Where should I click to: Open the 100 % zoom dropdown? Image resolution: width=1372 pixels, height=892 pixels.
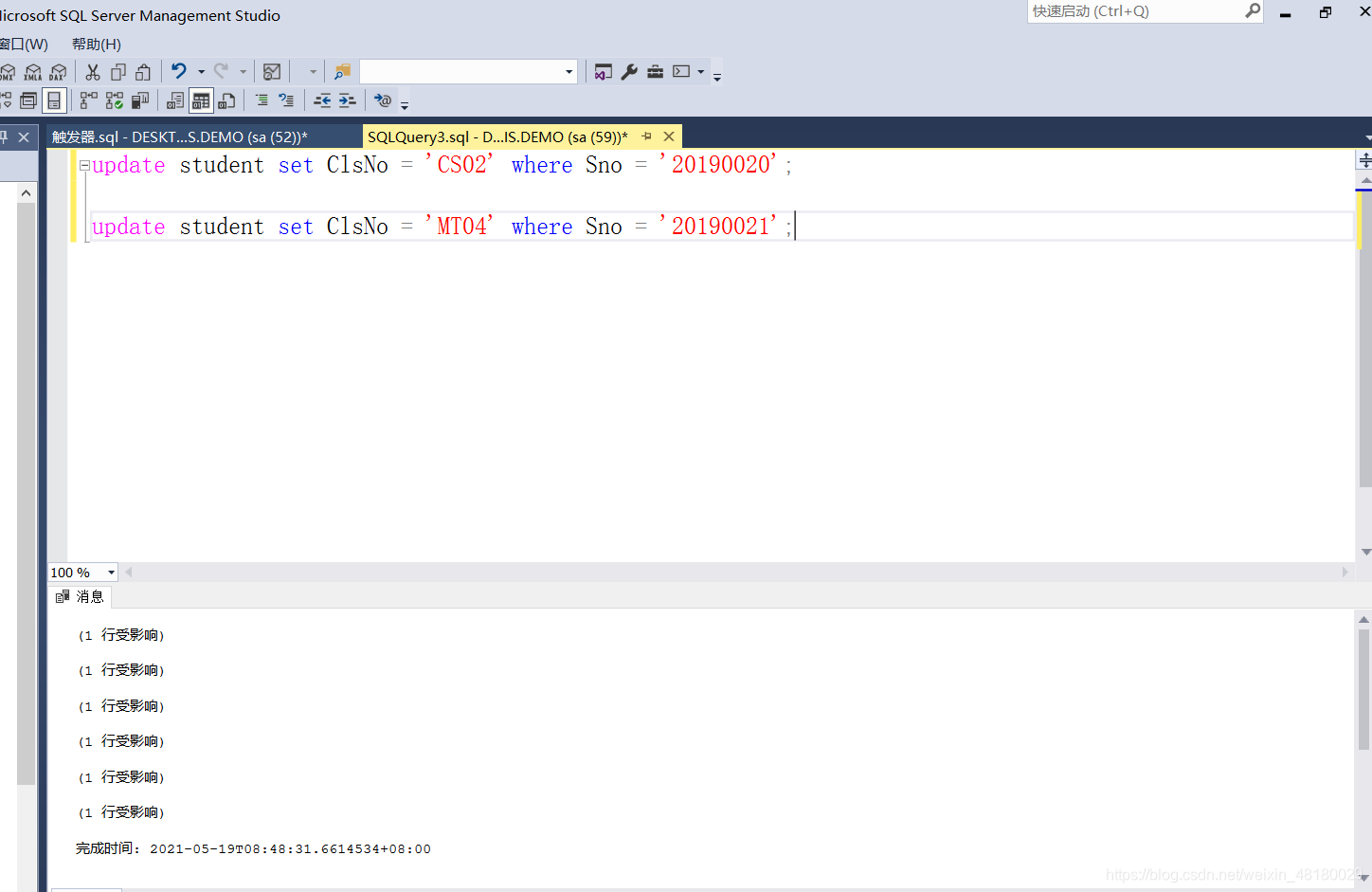[111, 573]
